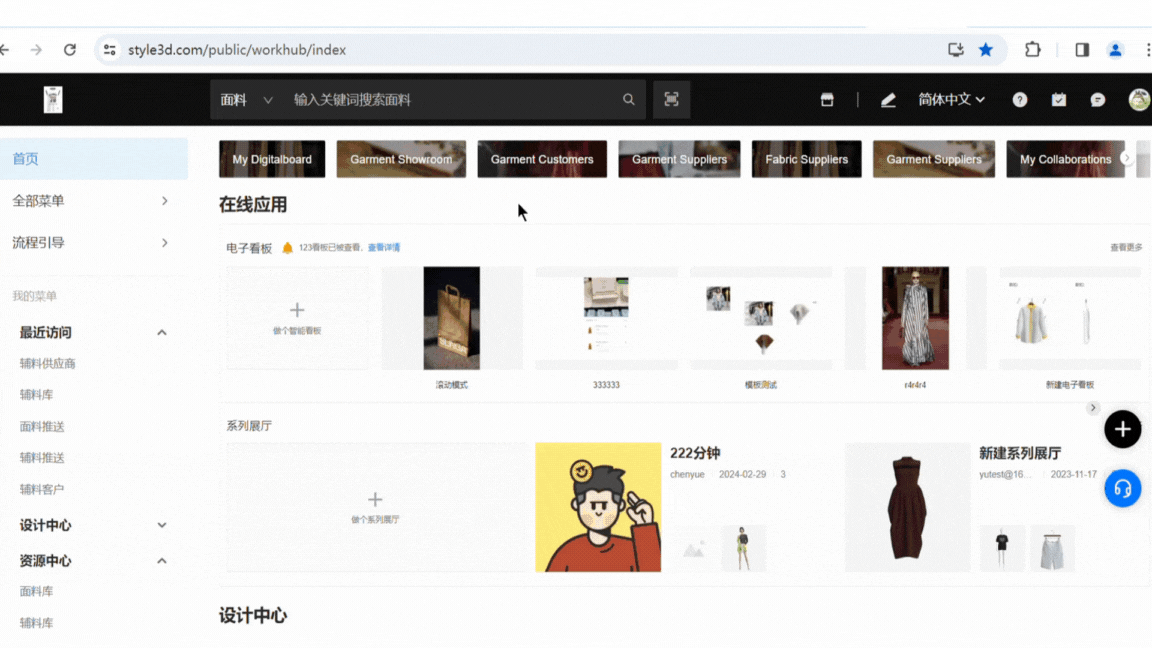This screenshot has width=1152, height=648.
Task: Select the My Digitalboard tab
Action: [x=272, y=159]
